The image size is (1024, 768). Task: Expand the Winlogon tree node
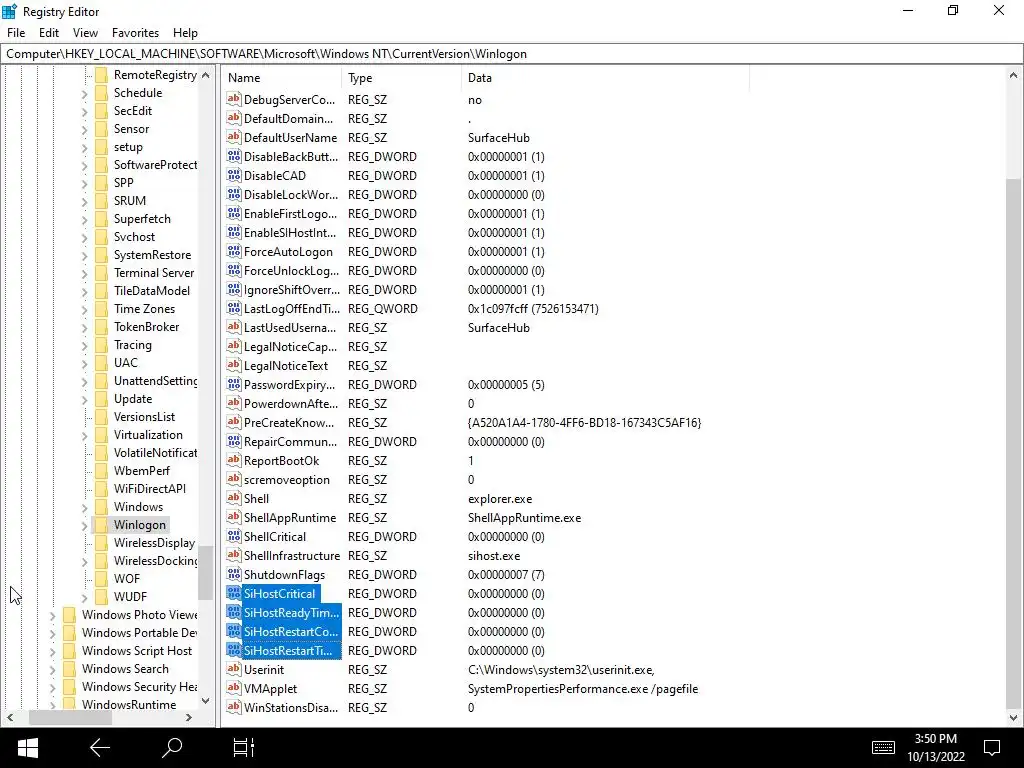[84, 525]
